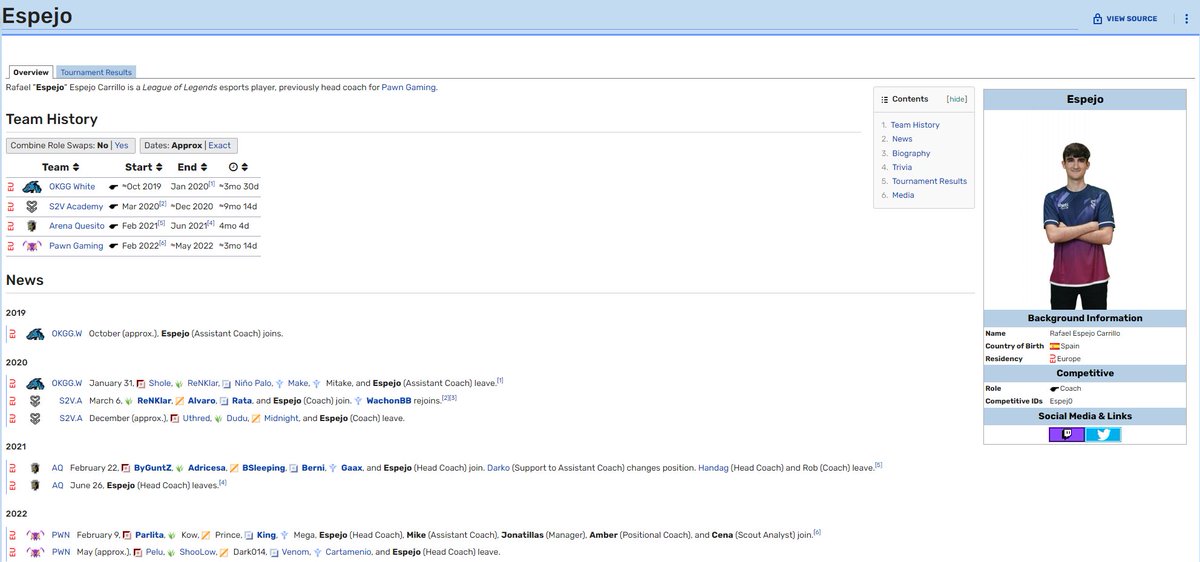1200x562 pixels.
Task: Open reference 1 next to Jan 2020
Action: (212, 184)
